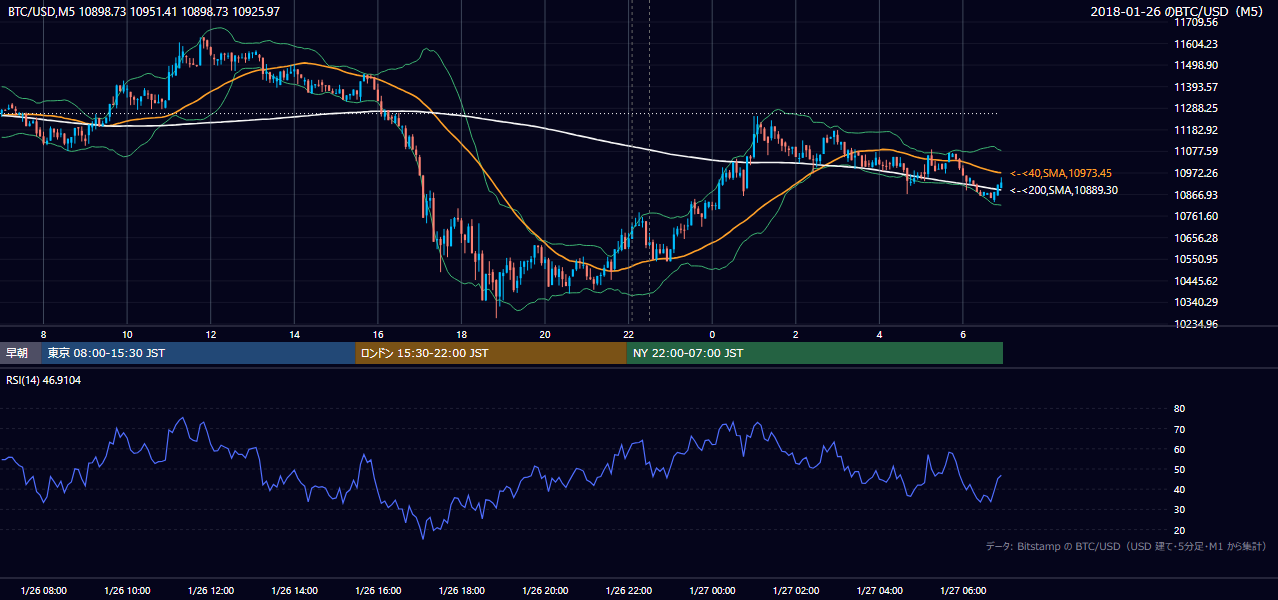The width and height of the screenshot is (1278, 600).
Task: Click the 10761.60 price axis label
Action: coord(1196,216)
